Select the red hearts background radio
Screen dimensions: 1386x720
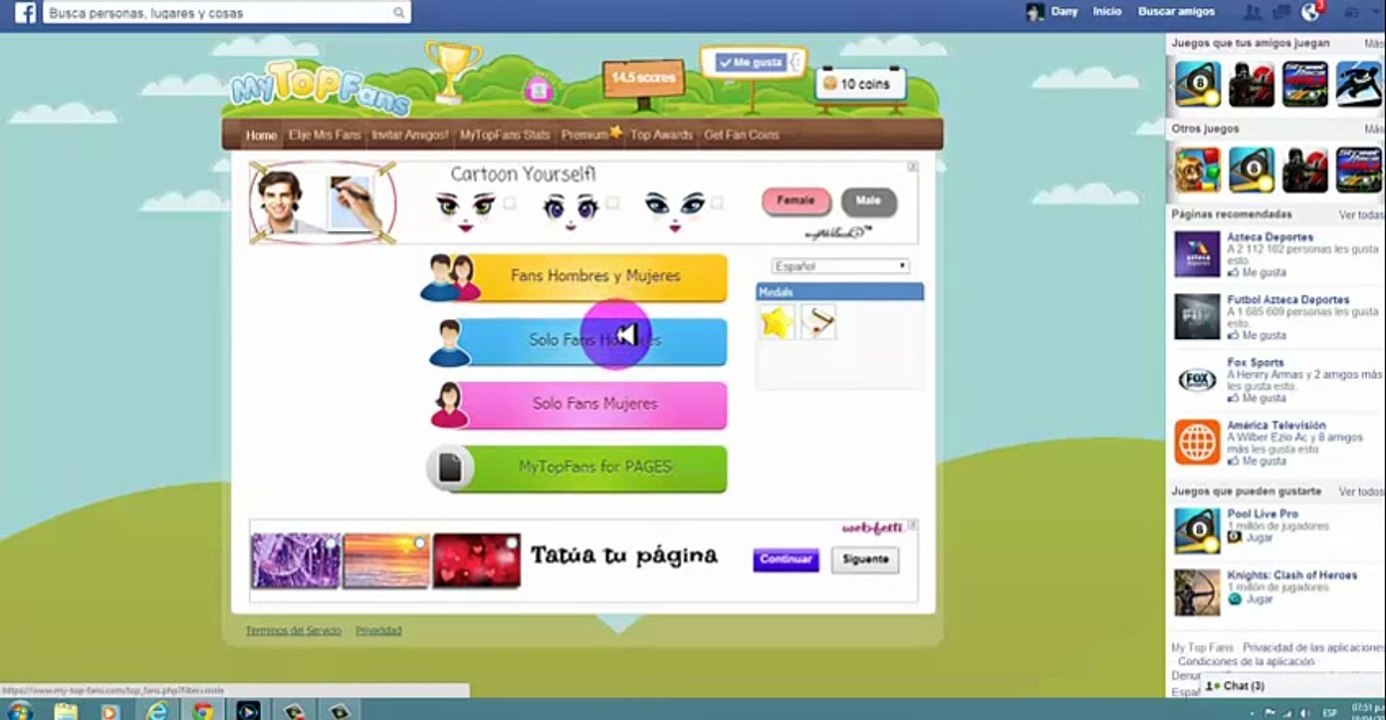click(x=511, y=543)
